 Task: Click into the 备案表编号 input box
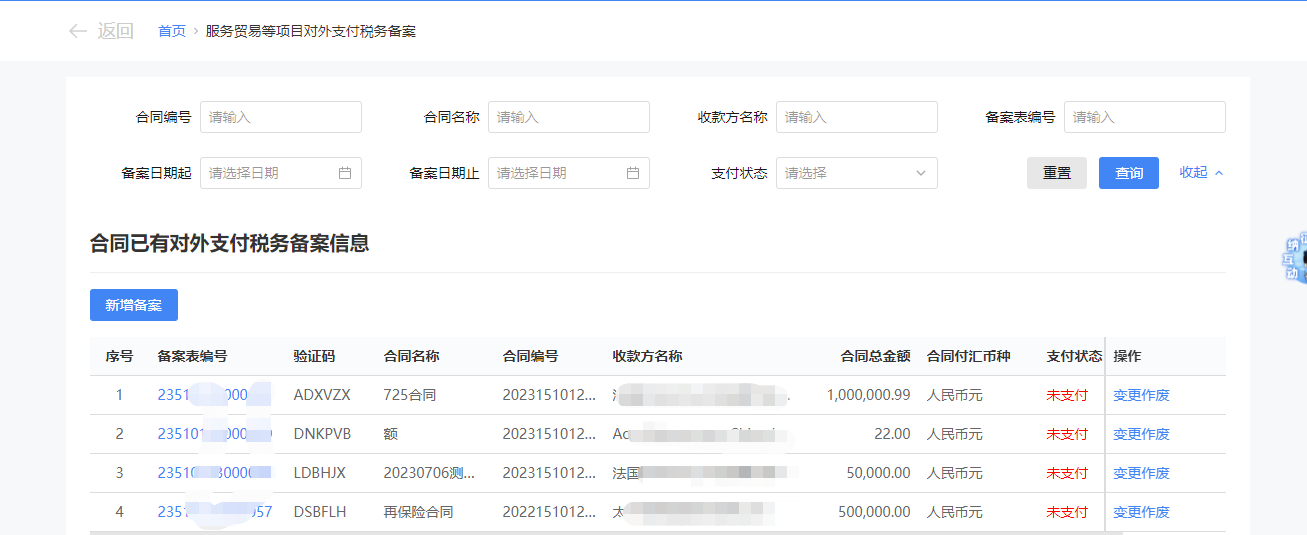pyautogui.click(x=1145, y=117)
